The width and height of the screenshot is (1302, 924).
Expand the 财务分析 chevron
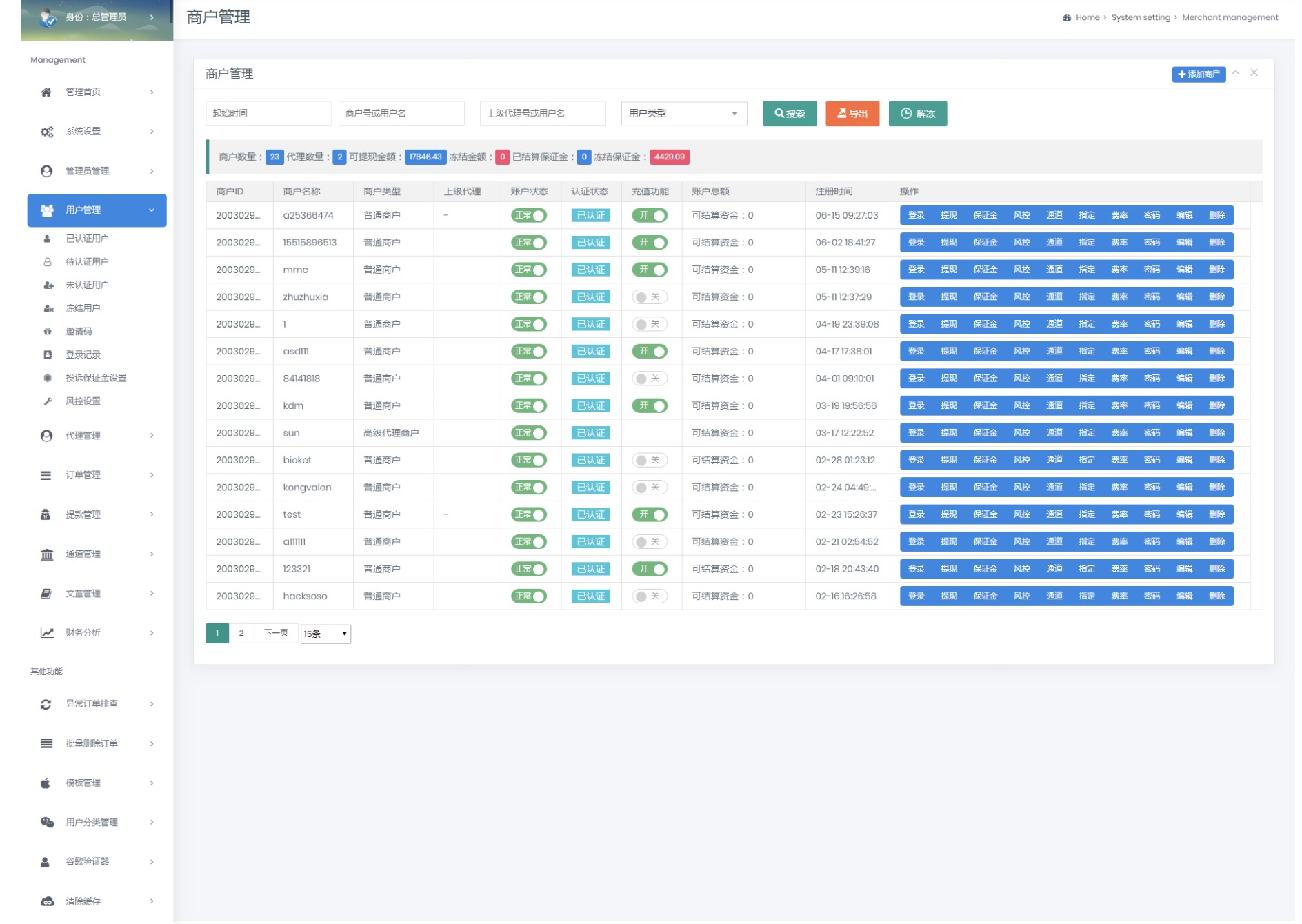tap(152, 633)
